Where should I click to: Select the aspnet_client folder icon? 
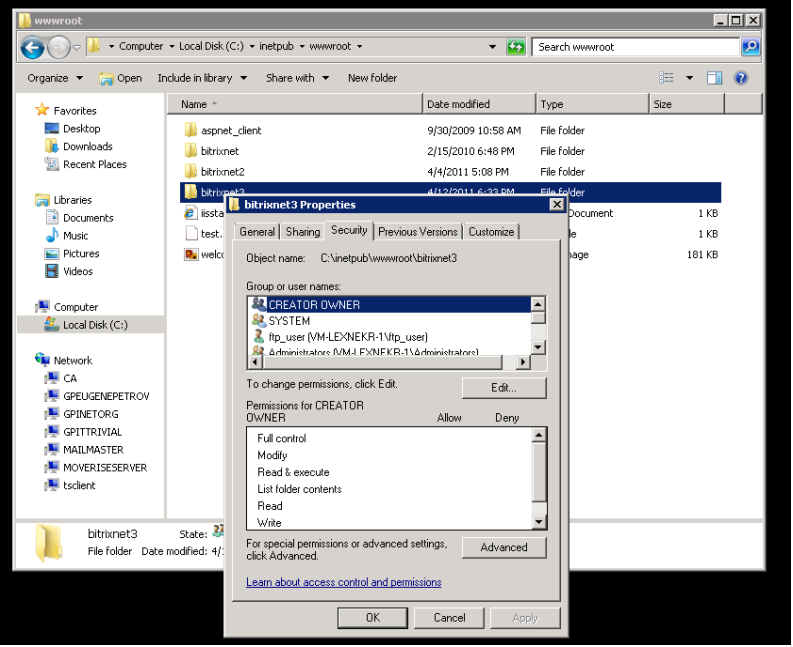[x=190, y=131]
